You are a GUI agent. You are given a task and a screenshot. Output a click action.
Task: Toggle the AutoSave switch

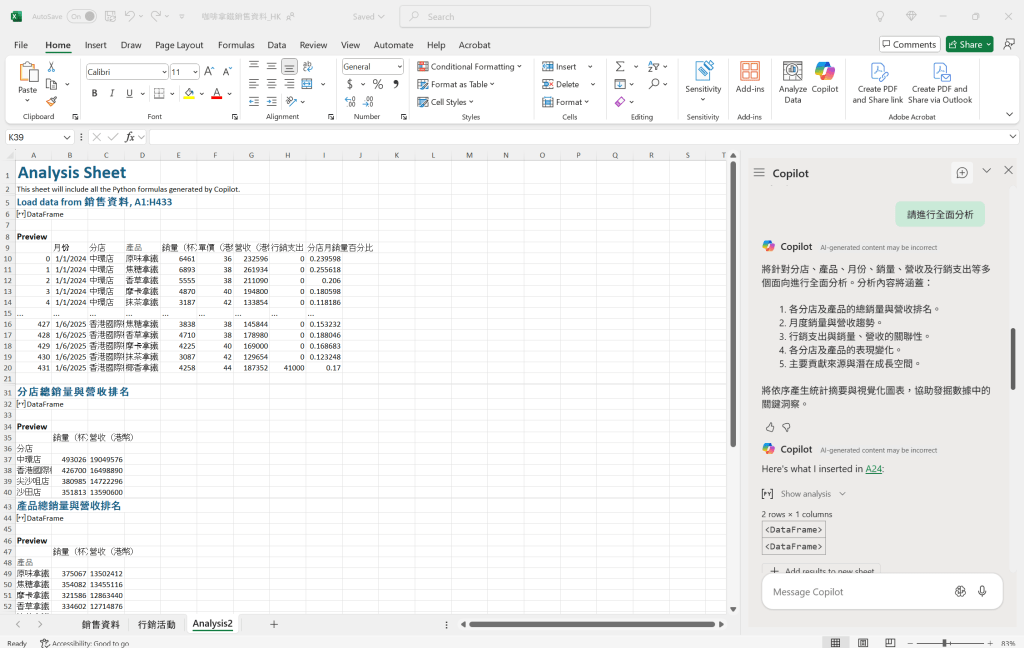[x=82, y=16]
